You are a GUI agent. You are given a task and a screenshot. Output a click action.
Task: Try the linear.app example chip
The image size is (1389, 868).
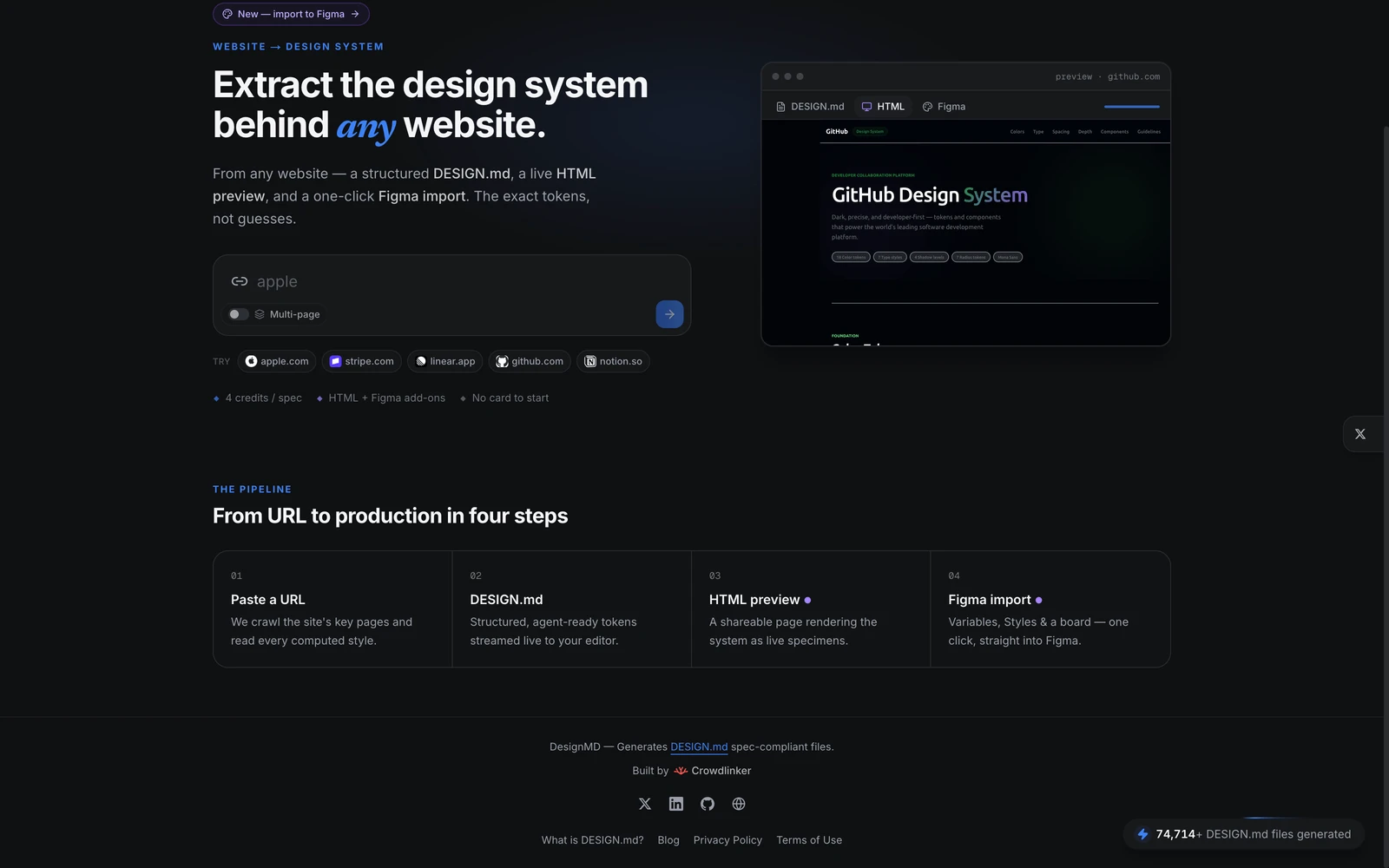[x=444, y=361]
